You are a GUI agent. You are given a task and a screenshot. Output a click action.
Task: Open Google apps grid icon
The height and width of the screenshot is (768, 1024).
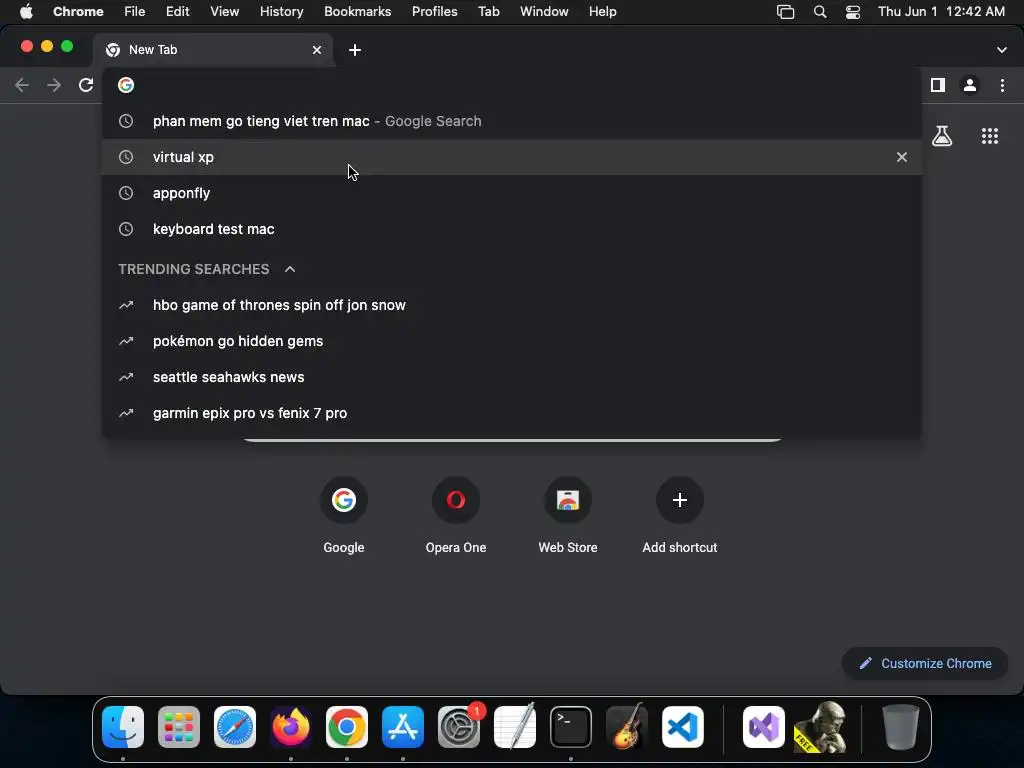[x=990, y=136]
